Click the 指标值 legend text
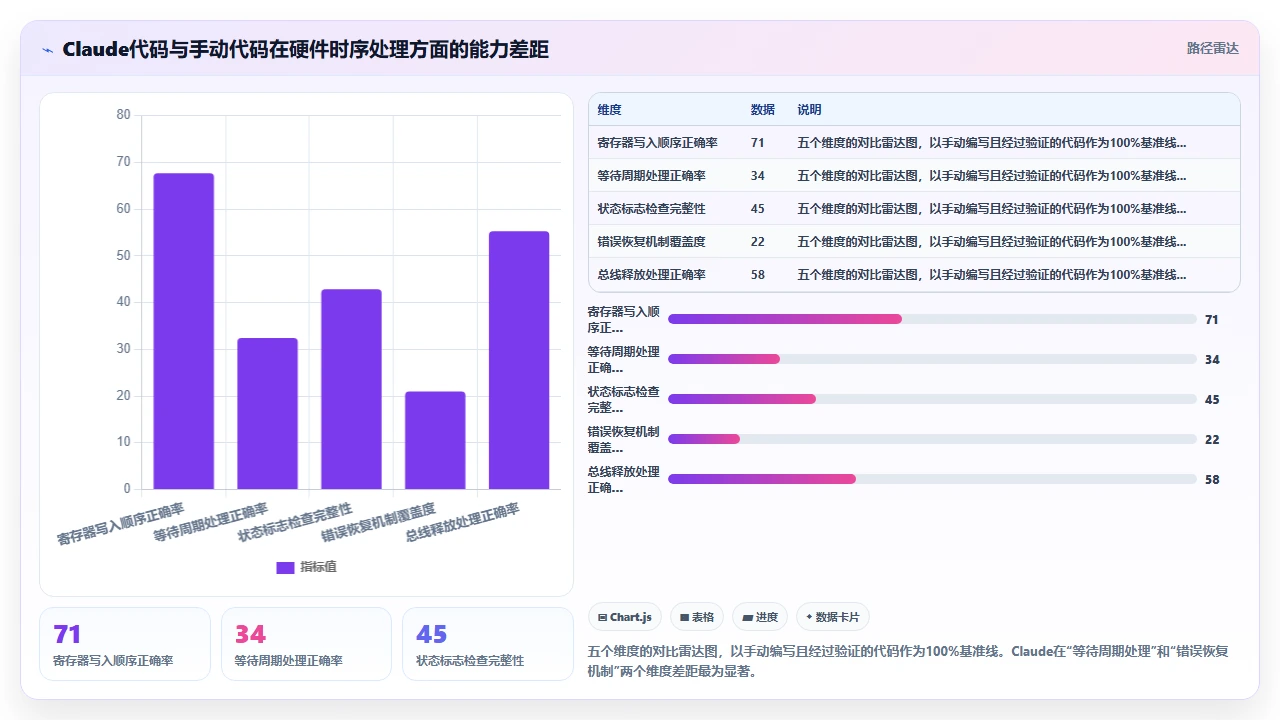Screen dimensions: 1280x720 (319, 567)
